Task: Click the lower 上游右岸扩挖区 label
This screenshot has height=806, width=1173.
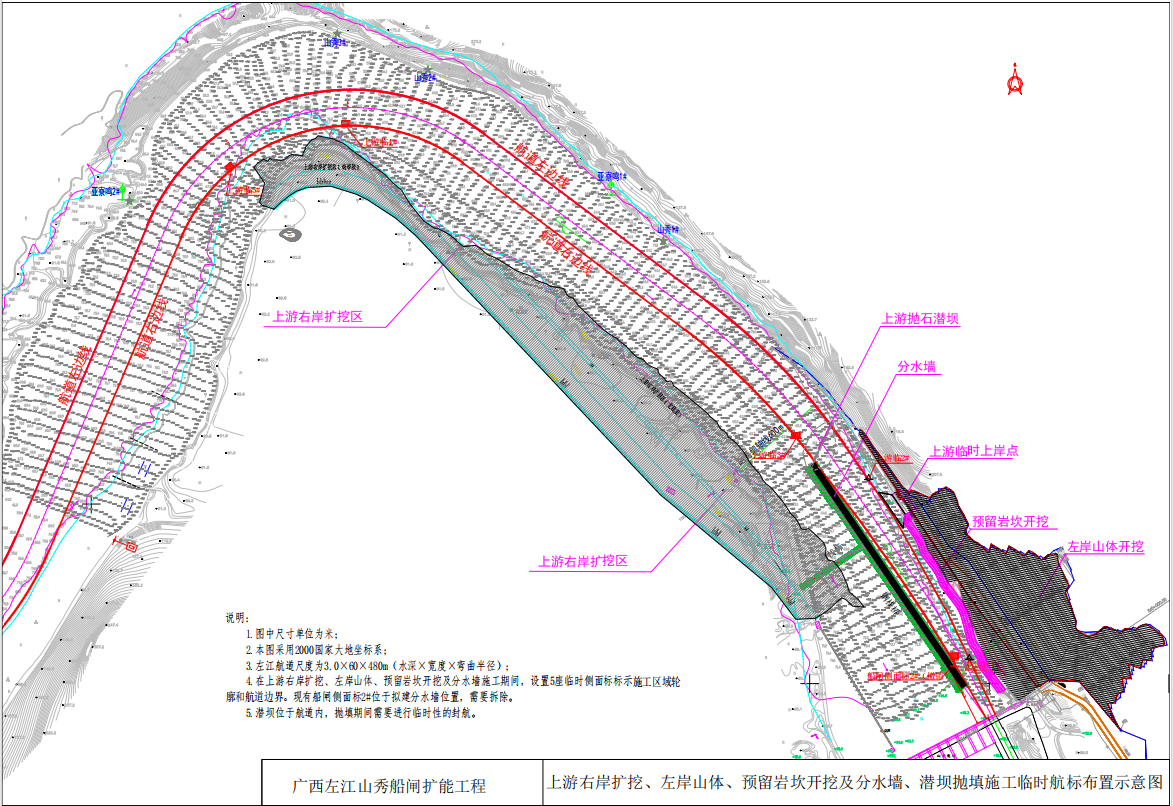Action: [582, 562]
